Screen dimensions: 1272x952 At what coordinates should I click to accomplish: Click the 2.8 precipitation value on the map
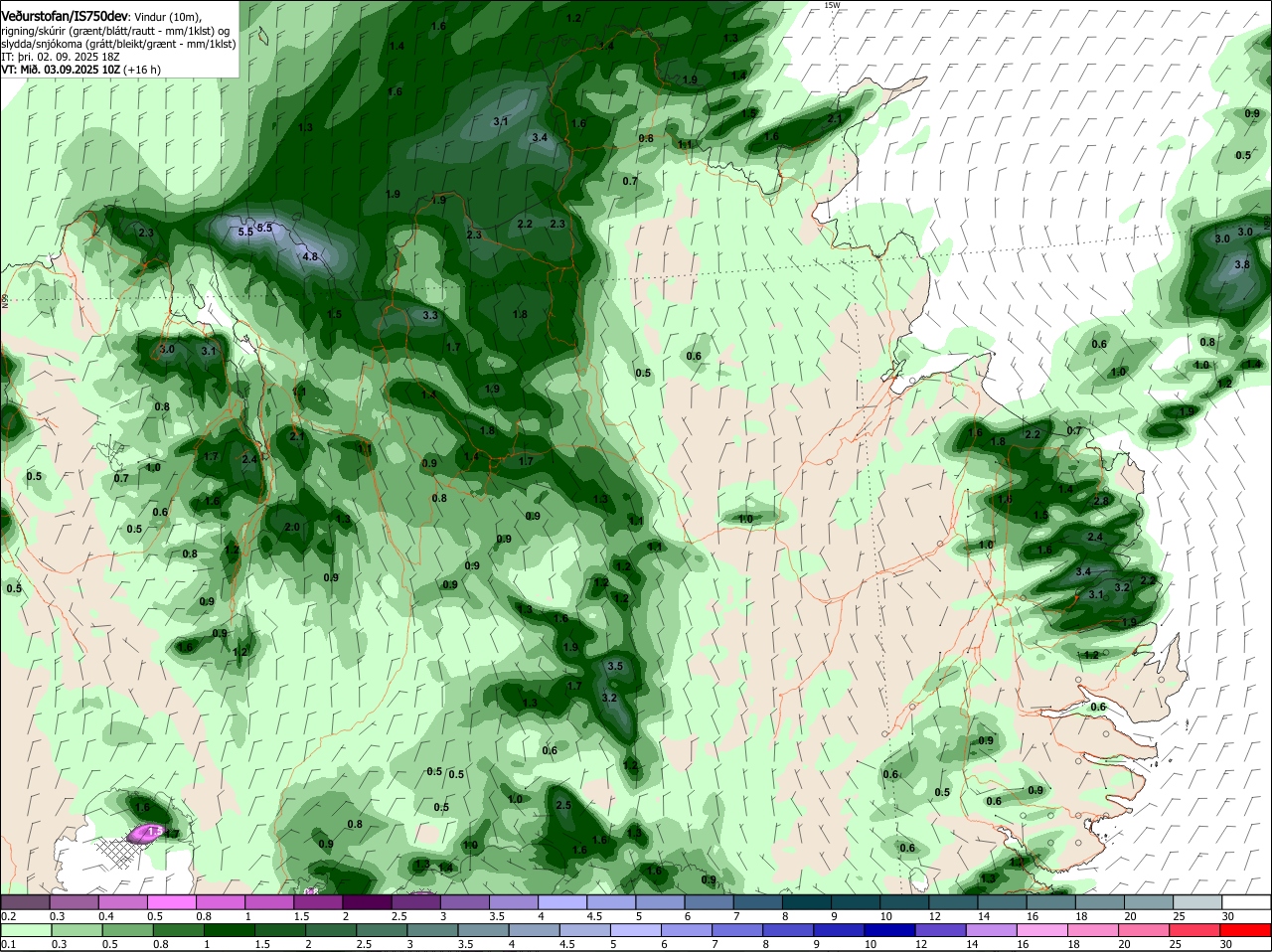(x=1100, y=501)
